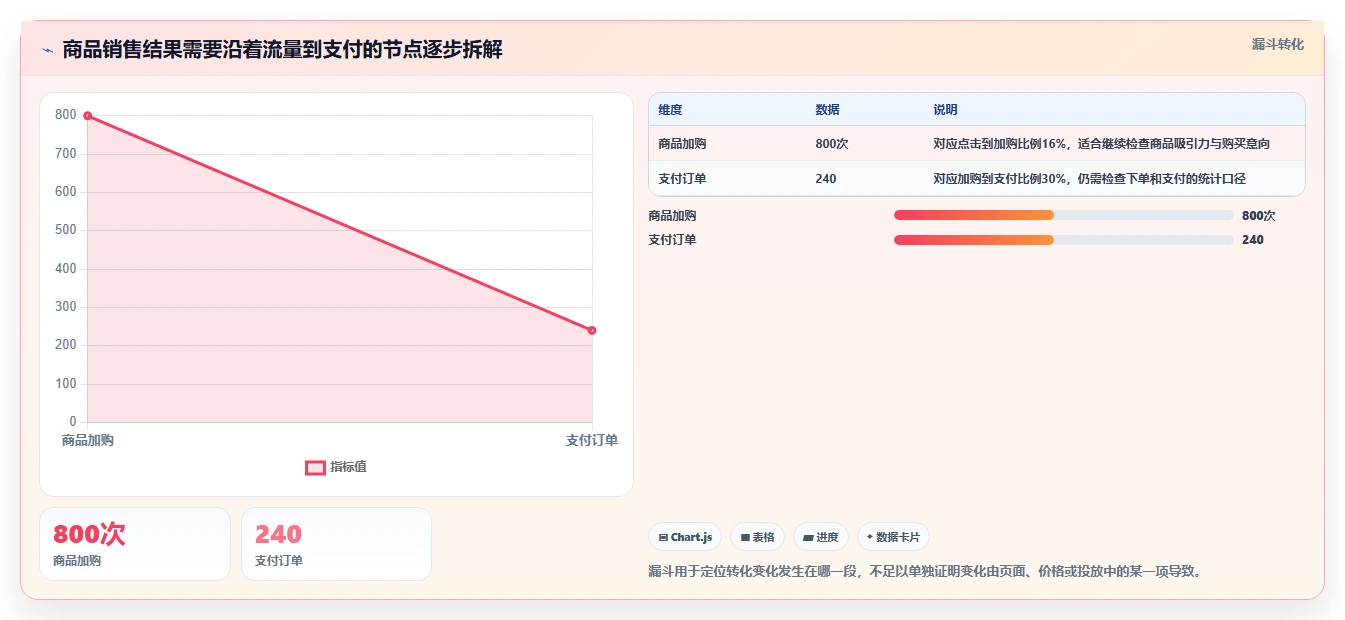Select the 数据卡片 chip
The height and width of the screenshot is (620, 1345).
(893, 537)
